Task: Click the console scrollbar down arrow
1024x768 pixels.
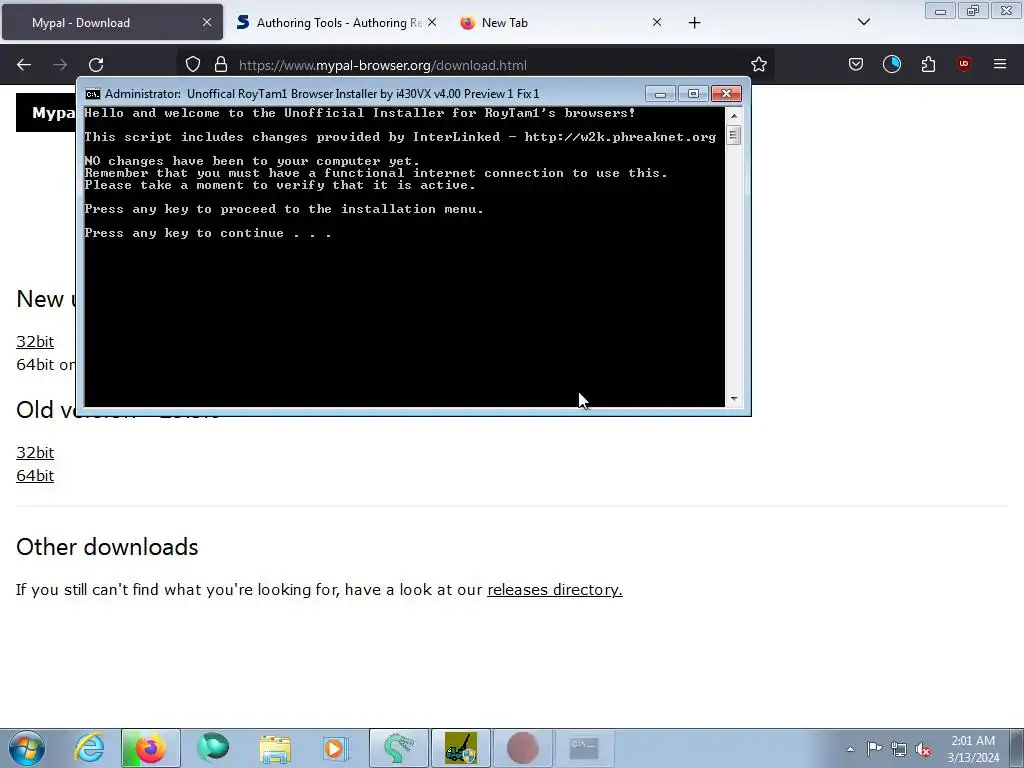Action: [x=734, y=398]
